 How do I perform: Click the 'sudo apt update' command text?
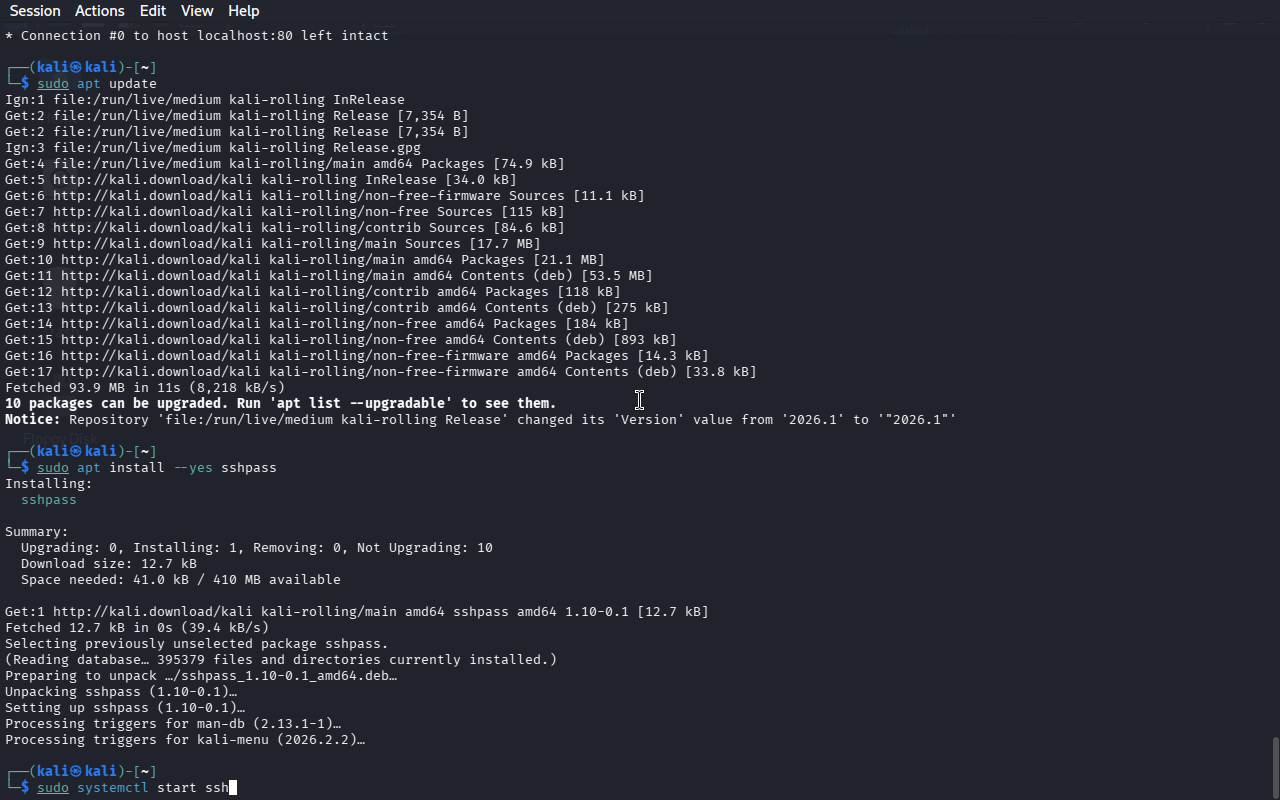click(97, 84)
